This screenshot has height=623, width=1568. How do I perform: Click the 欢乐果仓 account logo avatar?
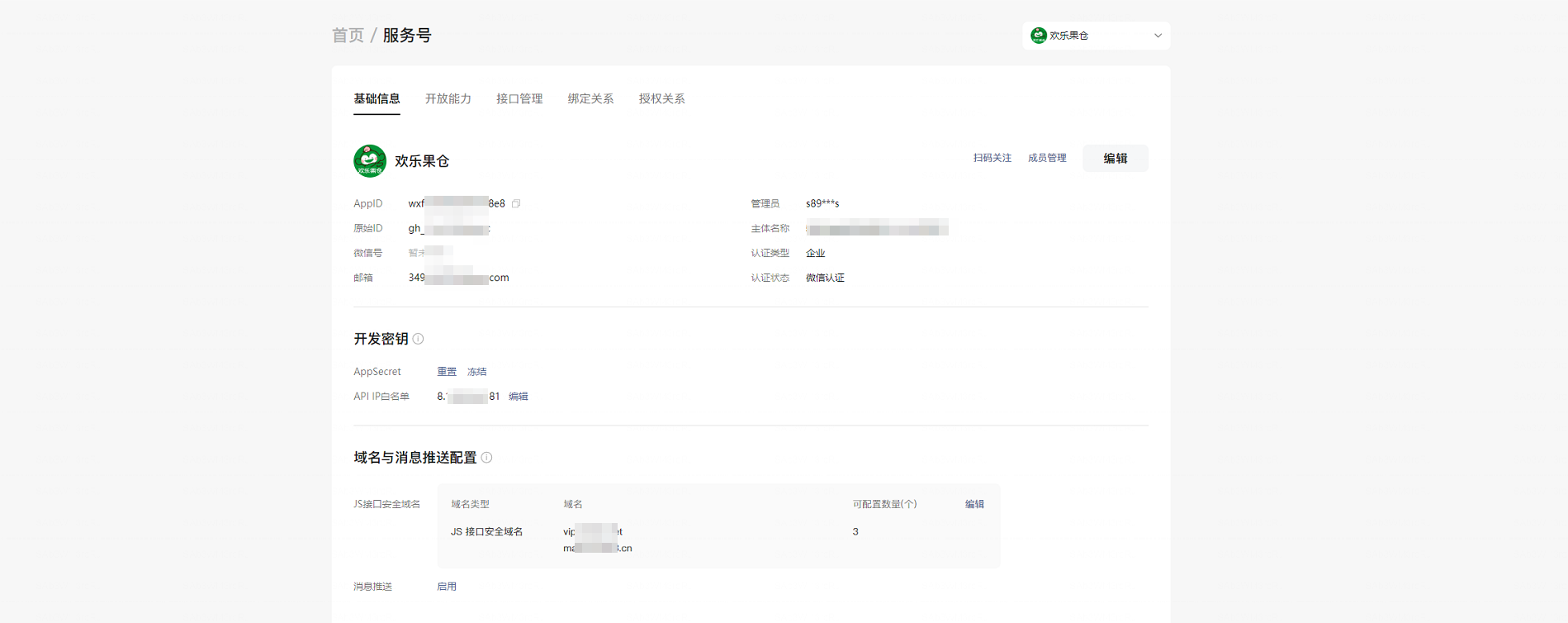(370, 161)
